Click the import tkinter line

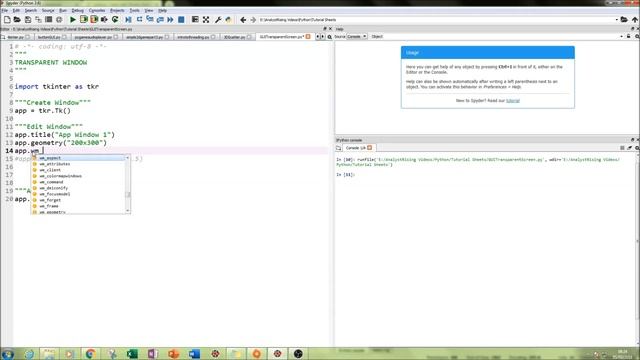(x=57, y=87)
